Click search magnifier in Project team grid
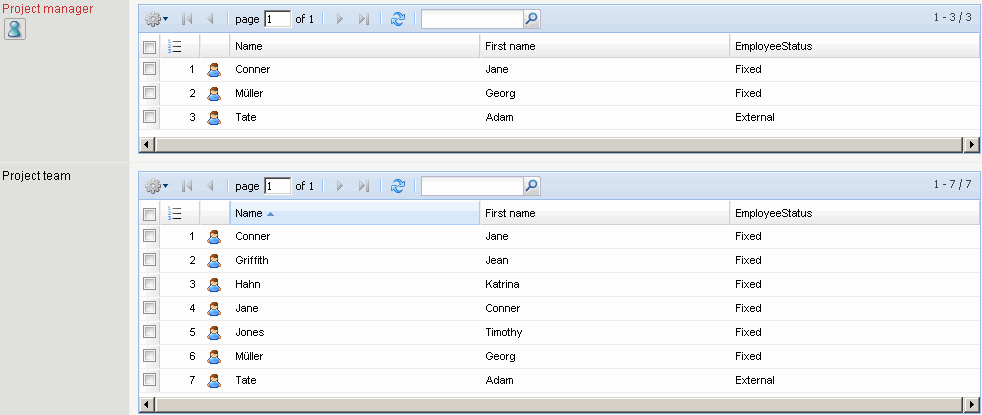Viewport: 982px width, 415px height. pyautogui.click(x=531, y=186)
